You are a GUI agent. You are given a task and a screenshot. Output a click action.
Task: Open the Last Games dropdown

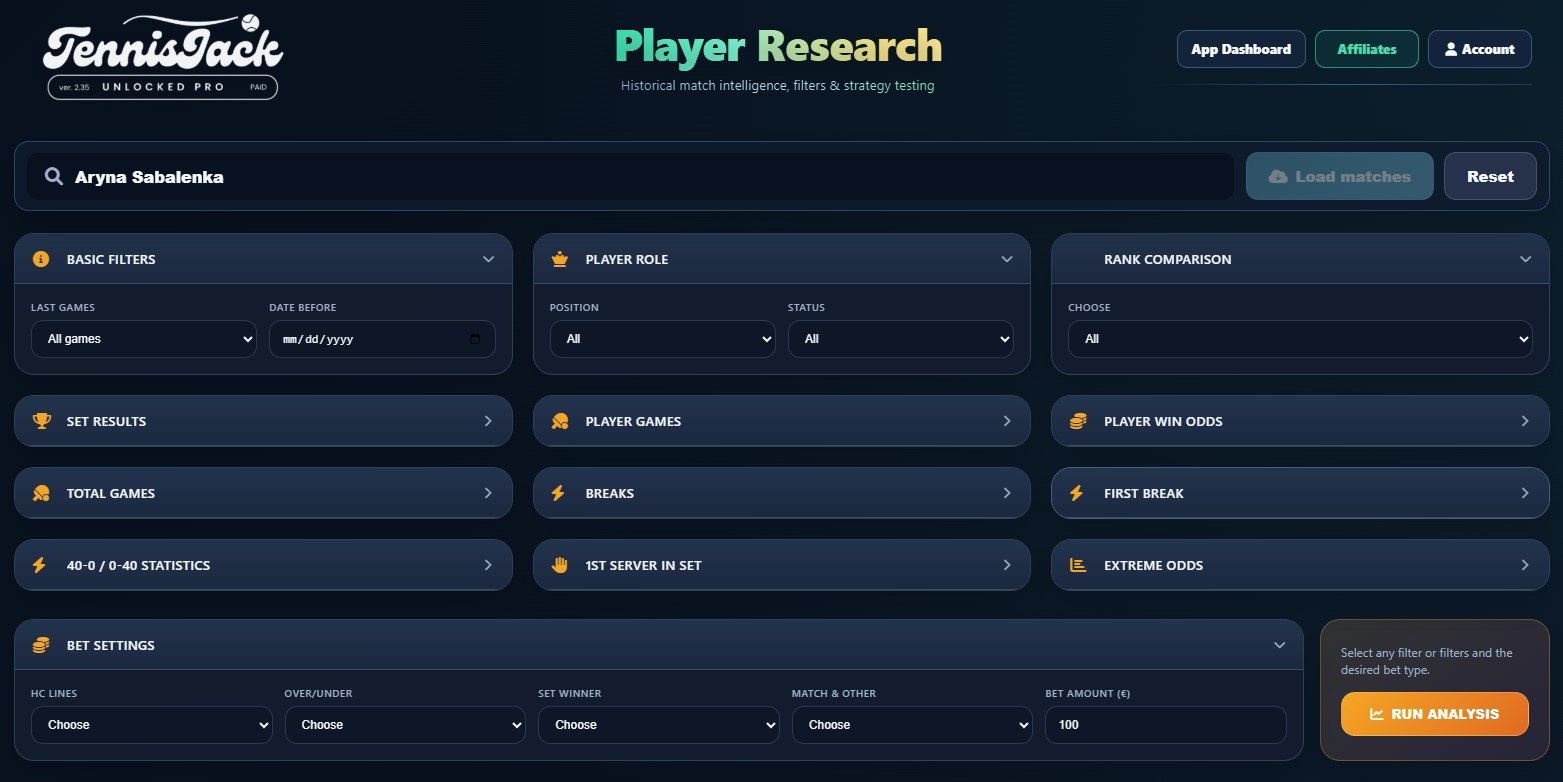144,339
